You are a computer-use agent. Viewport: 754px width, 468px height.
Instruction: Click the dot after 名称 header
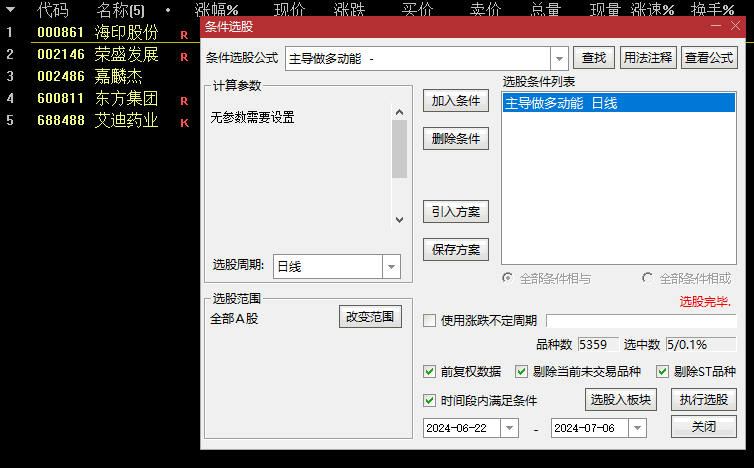(168, 10)
